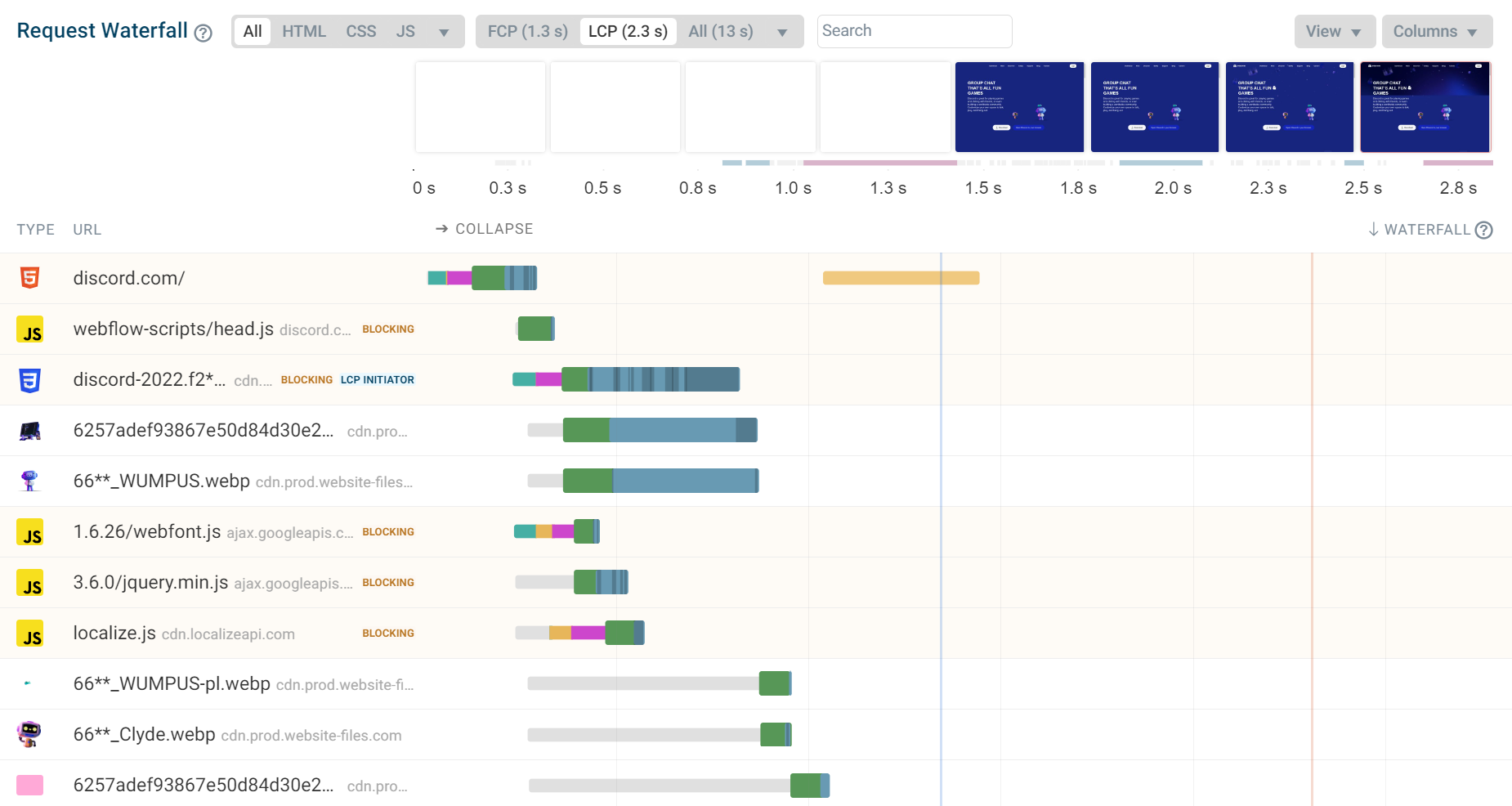Open the WATERFALL column help icon
Screen dimensions: 1512x806
(1484, 230)
